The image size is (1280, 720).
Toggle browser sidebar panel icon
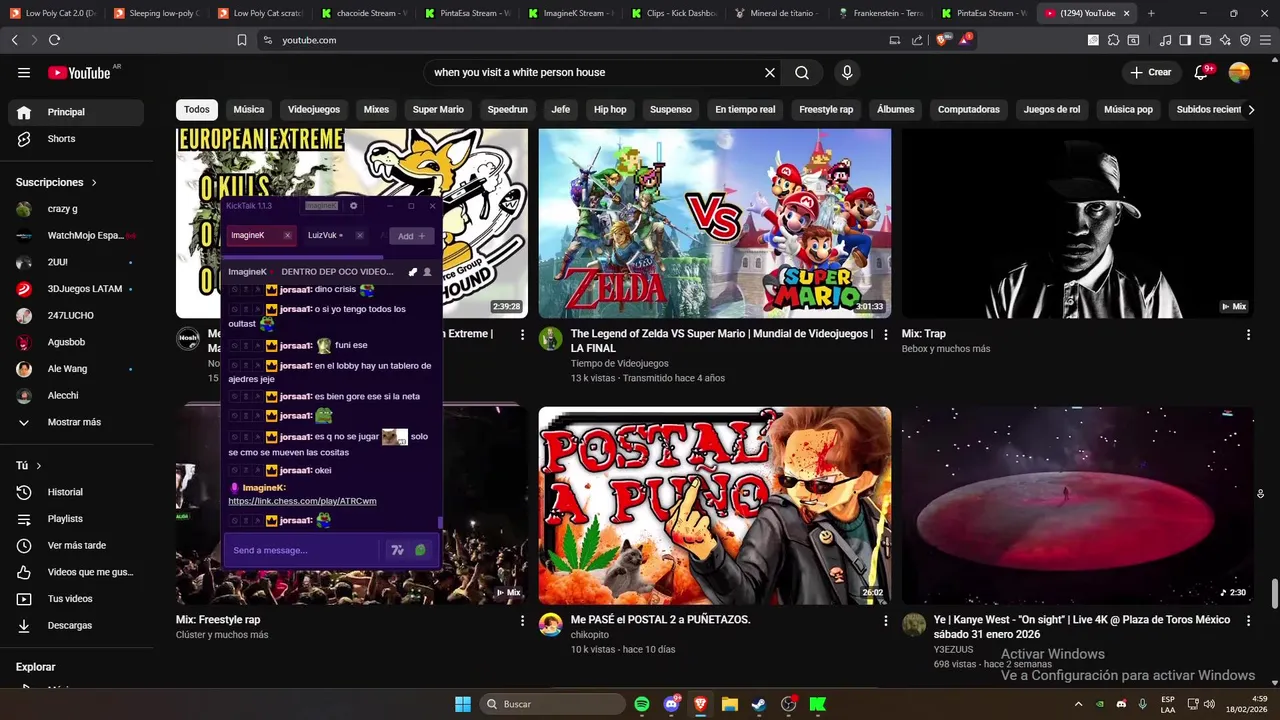coord(1185,40)
